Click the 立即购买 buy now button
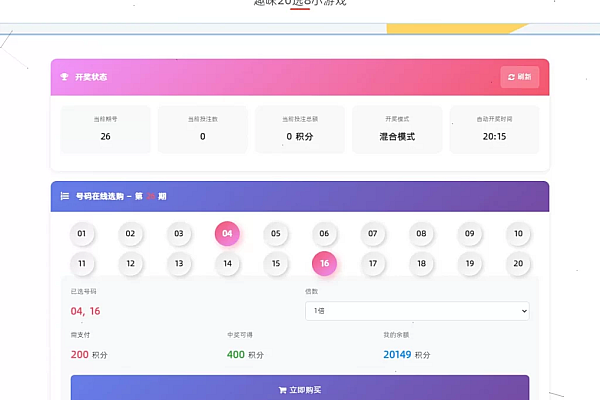600x400 pixels. tap(300, 388)
